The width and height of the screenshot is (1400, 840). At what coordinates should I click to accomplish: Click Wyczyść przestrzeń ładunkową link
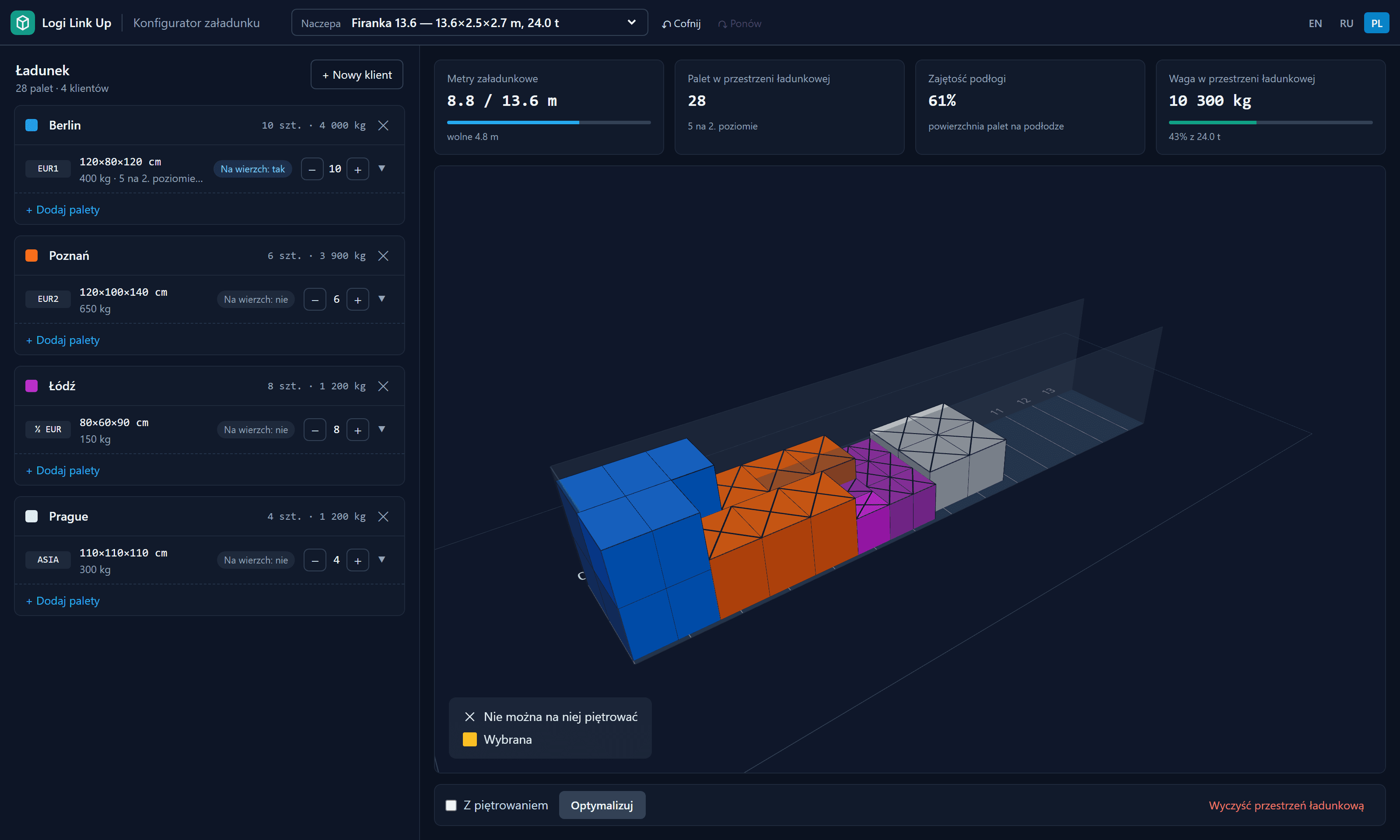click(1286, 805)
